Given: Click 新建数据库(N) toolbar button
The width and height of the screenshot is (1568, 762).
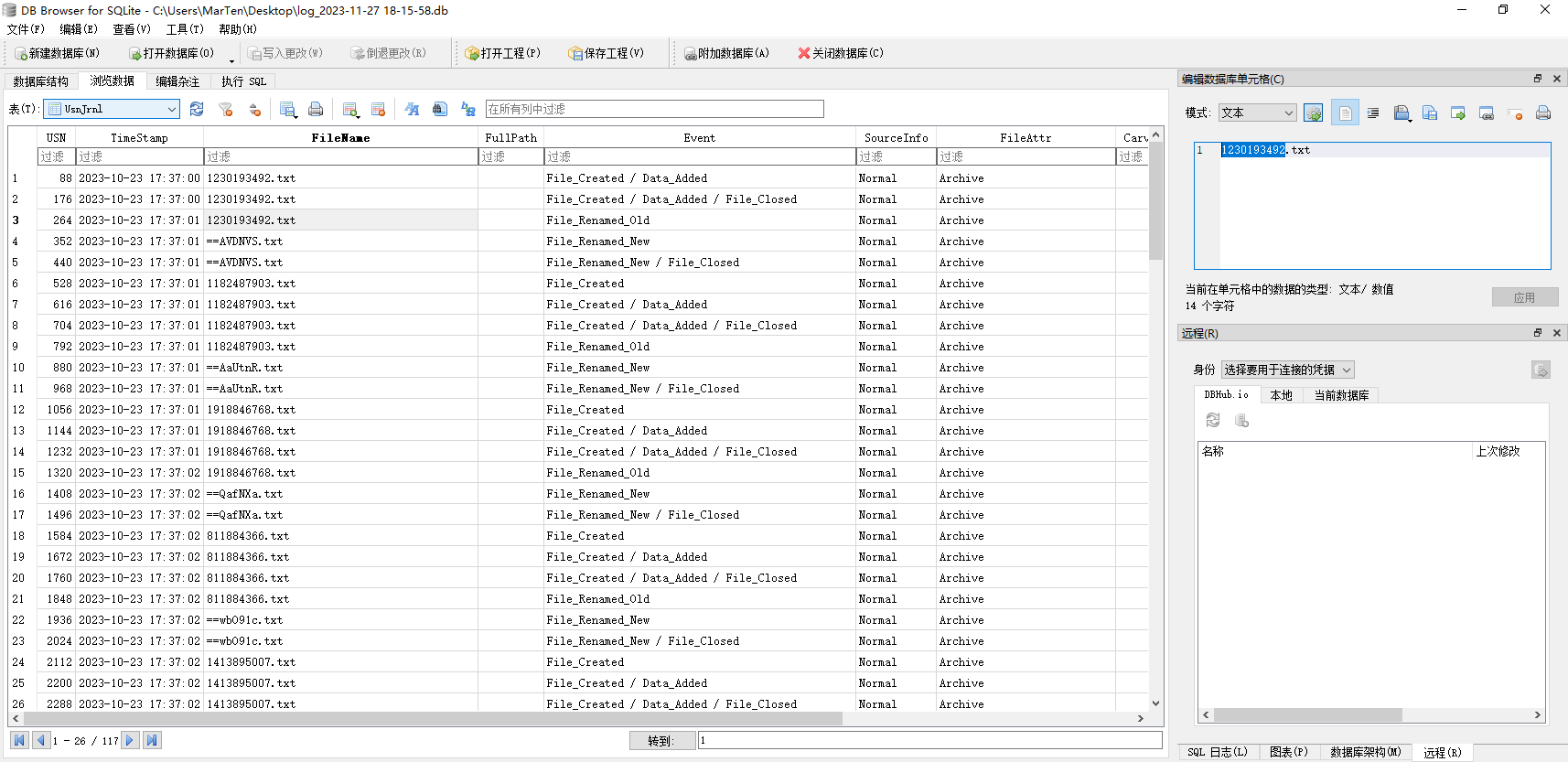Looking at the screenshot, I should 57,53.
